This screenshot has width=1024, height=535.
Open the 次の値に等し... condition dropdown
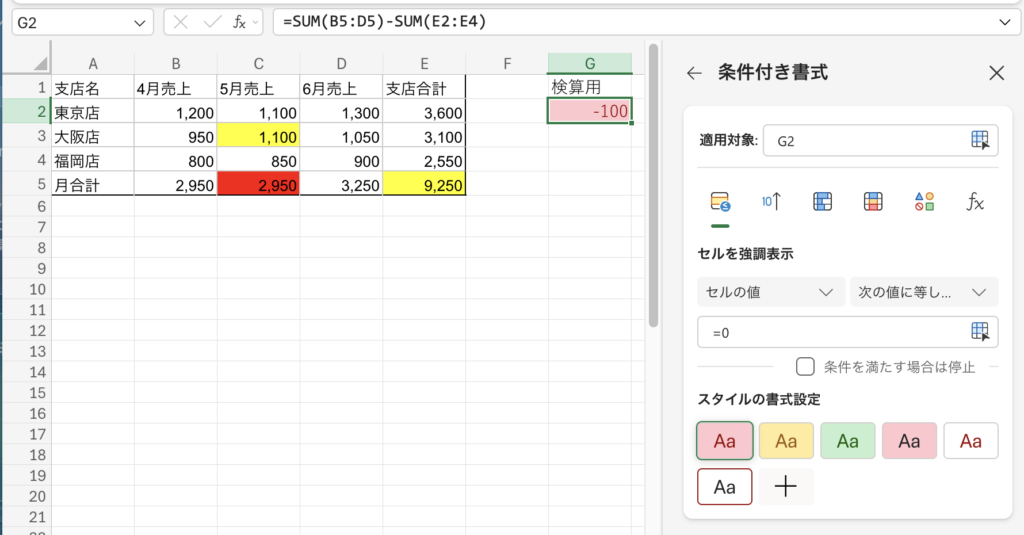924,292
